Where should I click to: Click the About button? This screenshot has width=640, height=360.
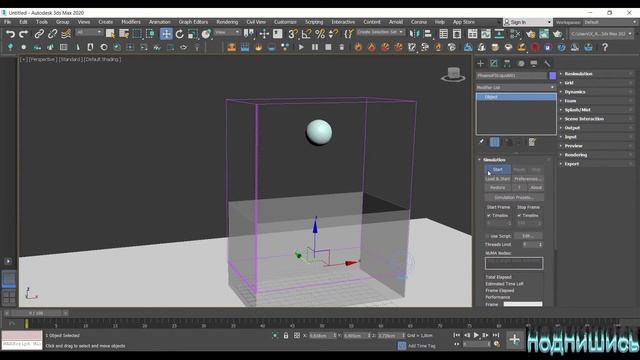[536, 188]
